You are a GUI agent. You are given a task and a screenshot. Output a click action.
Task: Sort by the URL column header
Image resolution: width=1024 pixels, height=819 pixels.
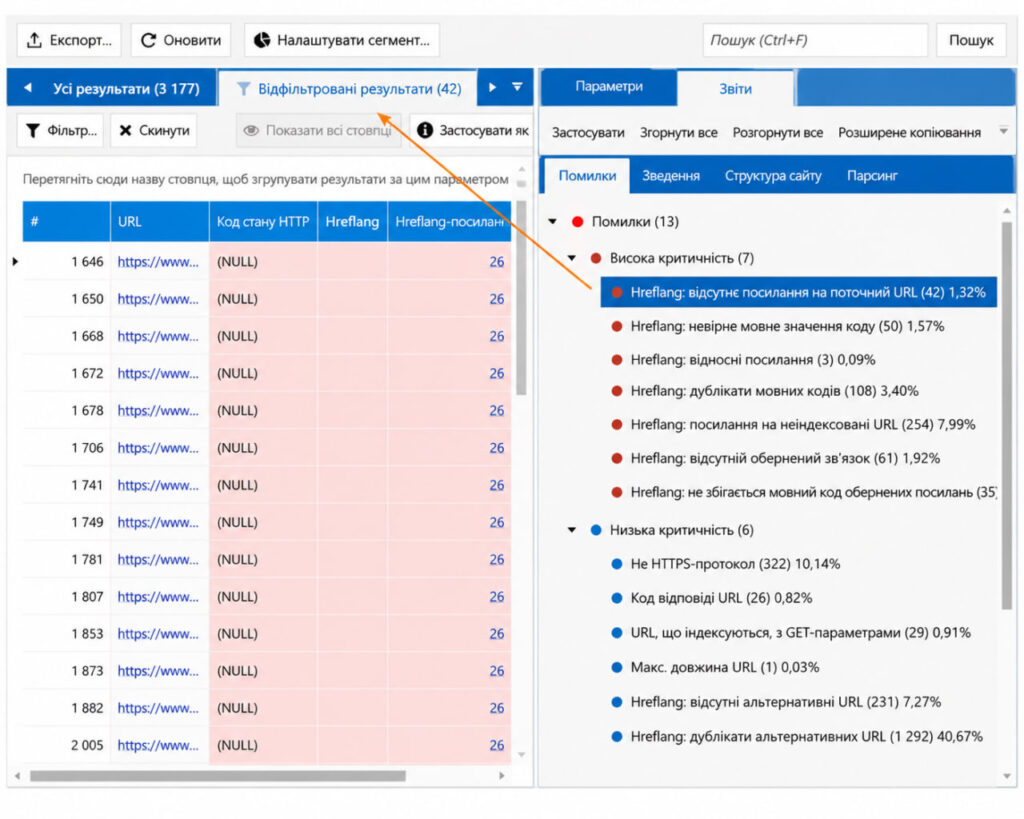coord(159,221)
